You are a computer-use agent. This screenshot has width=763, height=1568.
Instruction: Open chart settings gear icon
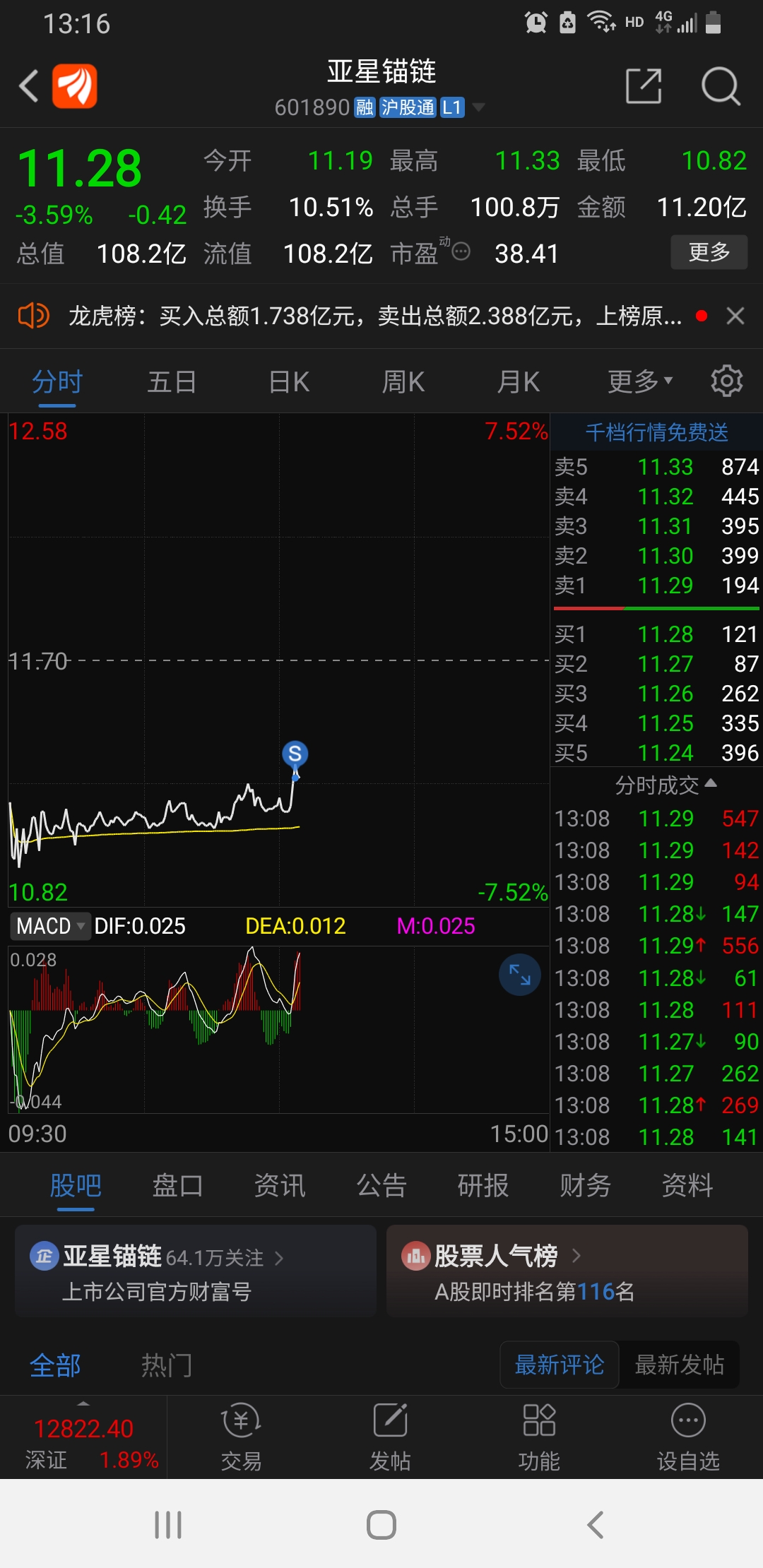tap(727, 381)
